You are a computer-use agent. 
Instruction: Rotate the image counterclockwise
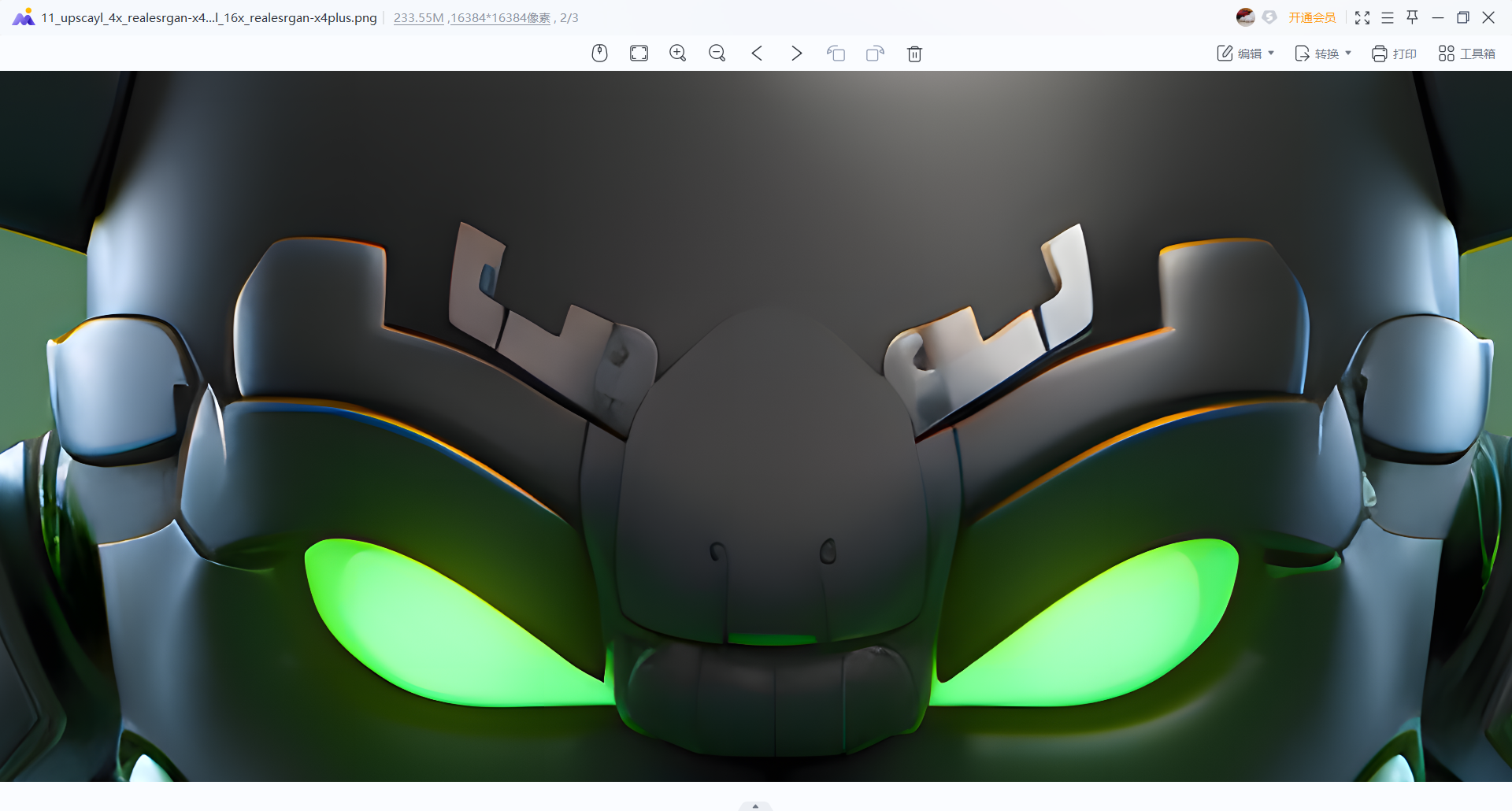(x=836, y=54)
